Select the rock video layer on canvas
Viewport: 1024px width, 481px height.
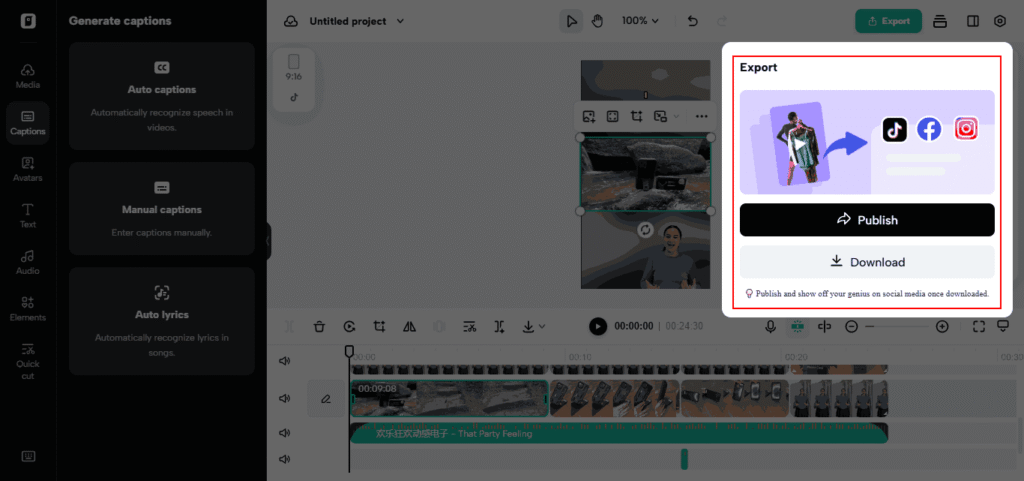pos(645,174)
